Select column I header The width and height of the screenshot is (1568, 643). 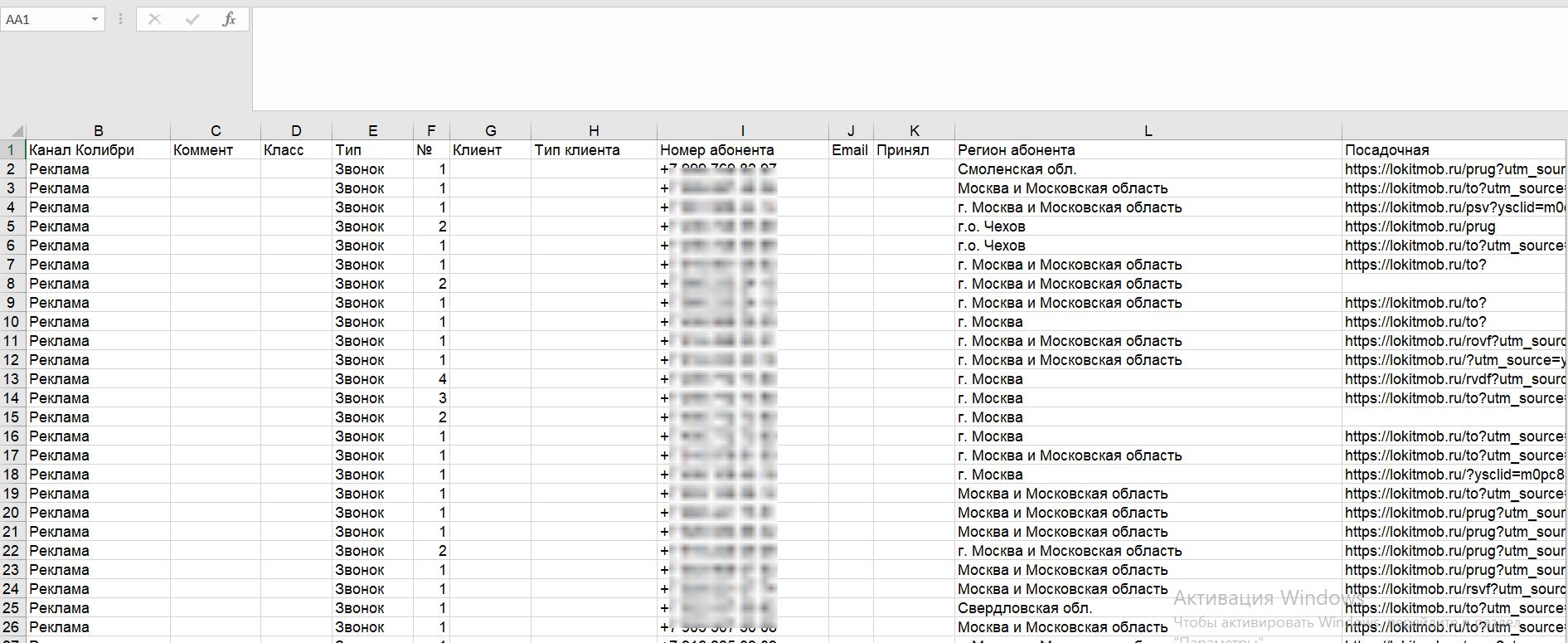[742, 131]
